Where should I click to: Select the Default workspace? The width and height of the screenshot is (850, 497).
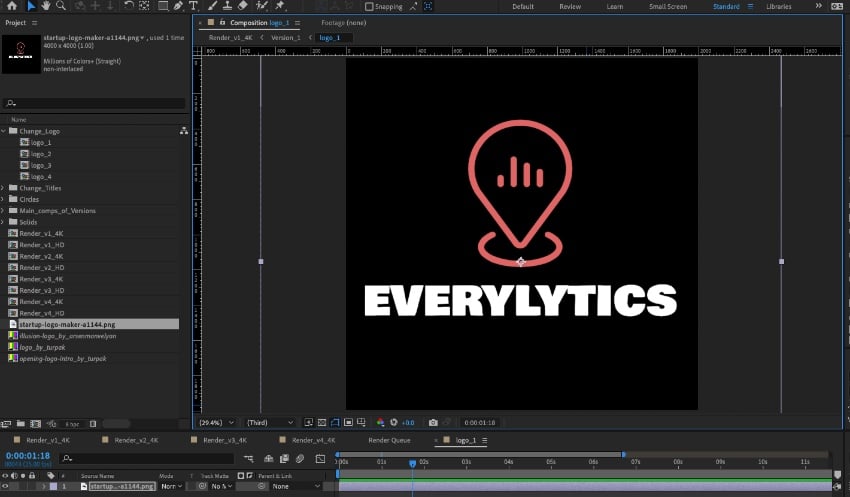(523, 7)
